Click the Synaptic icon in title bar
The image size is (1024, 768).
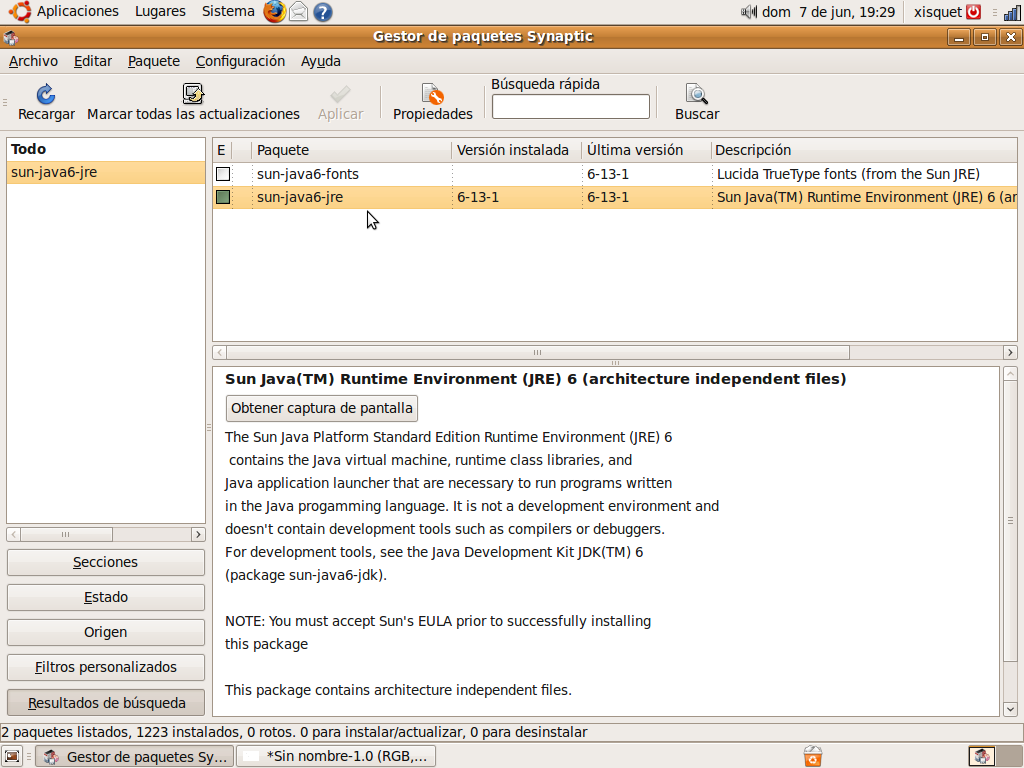point(10,37)
